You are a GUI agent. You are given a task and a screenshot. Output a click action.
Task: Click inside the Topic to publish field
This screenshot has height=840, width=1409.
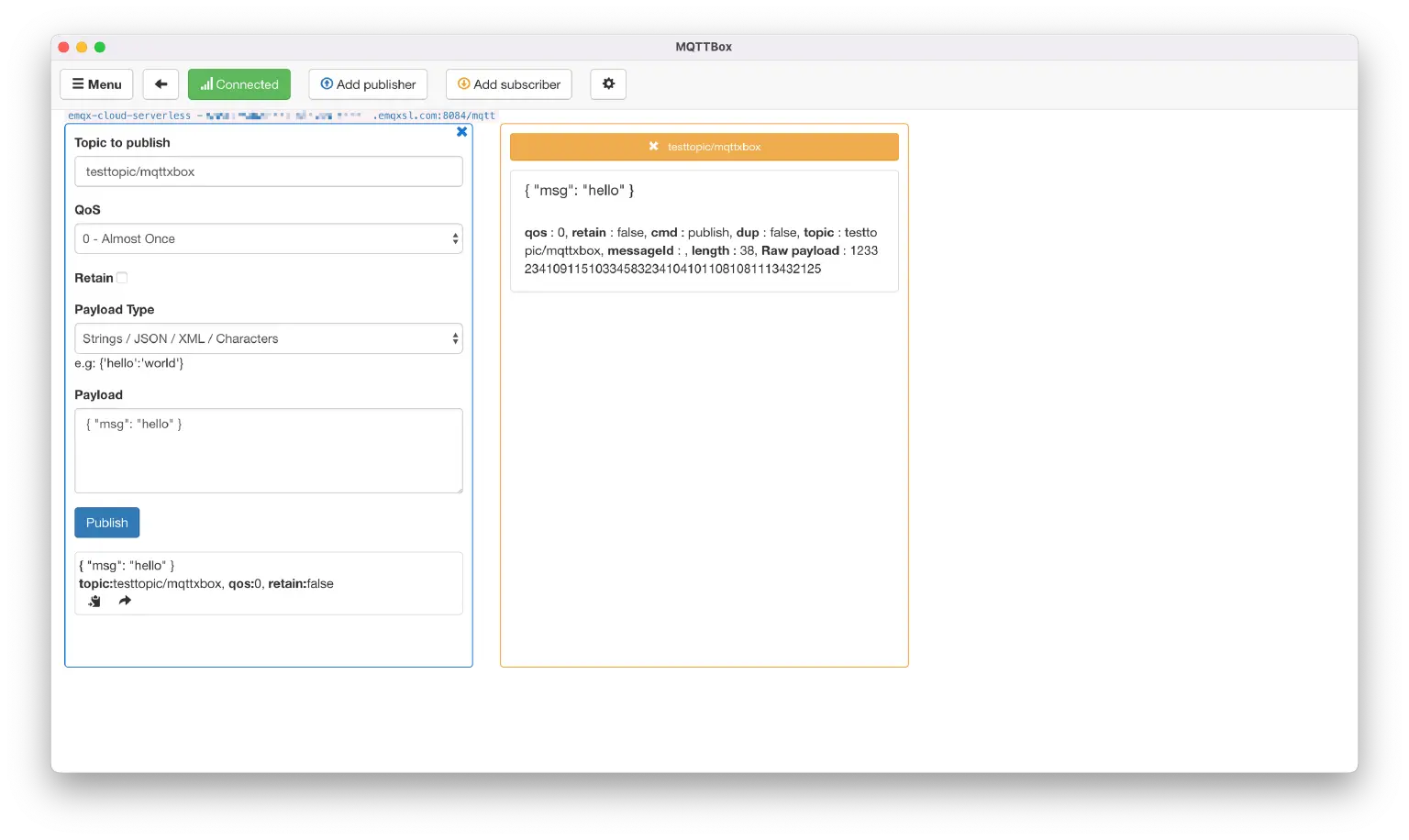point(269,171)
